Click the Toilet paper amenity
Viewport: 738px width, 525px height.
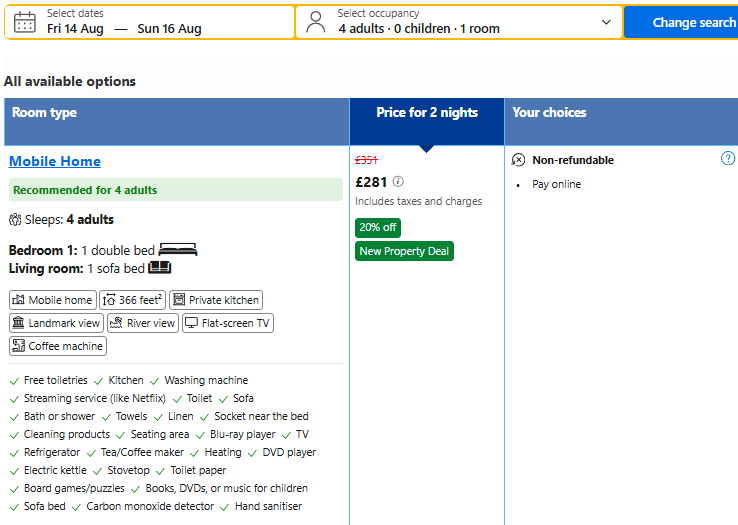pos(198,470)
